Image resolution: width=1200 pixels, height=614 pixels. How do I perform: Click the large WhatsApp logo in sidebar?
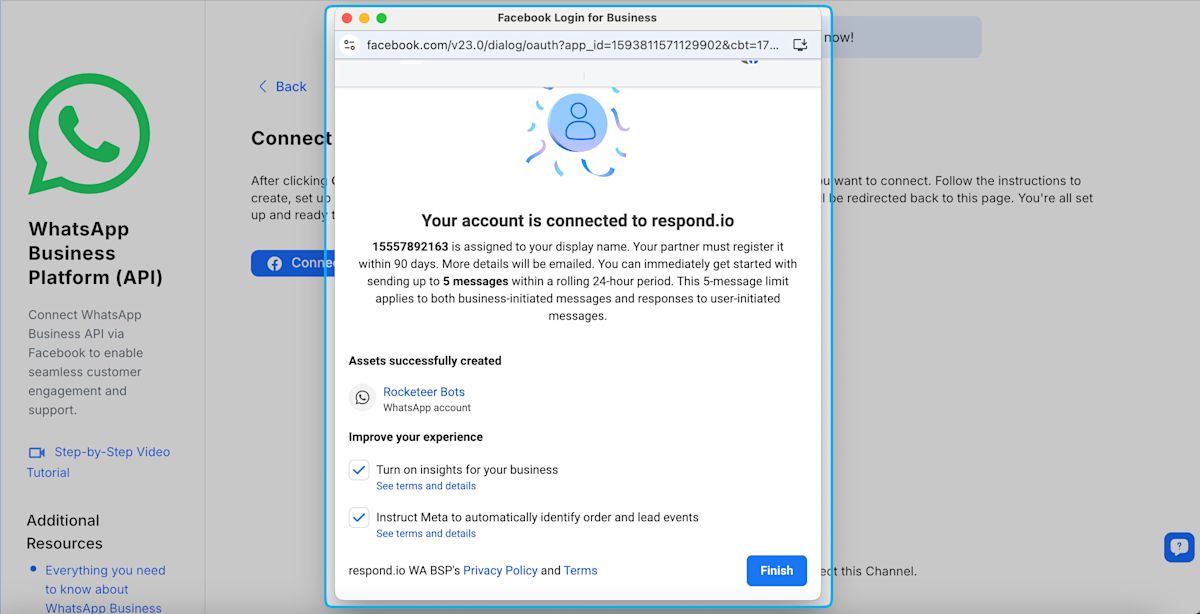point(89,134)
